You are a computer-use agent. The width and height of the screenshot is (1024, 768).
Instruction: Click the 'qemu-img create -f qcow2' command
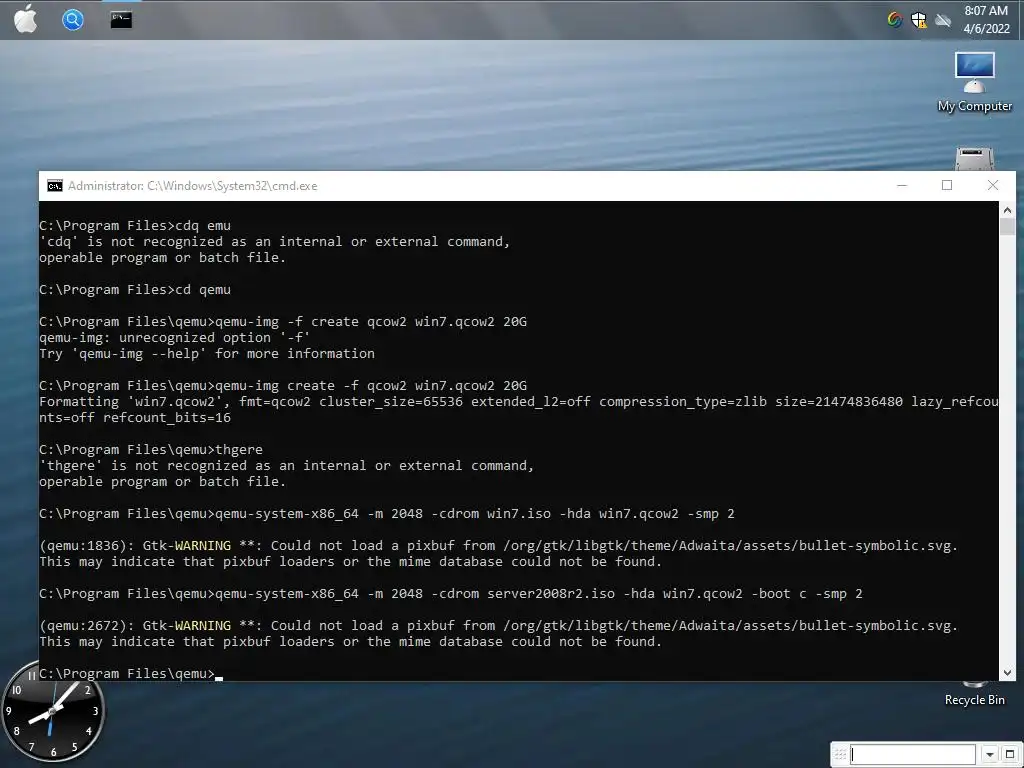pos(283,385)
